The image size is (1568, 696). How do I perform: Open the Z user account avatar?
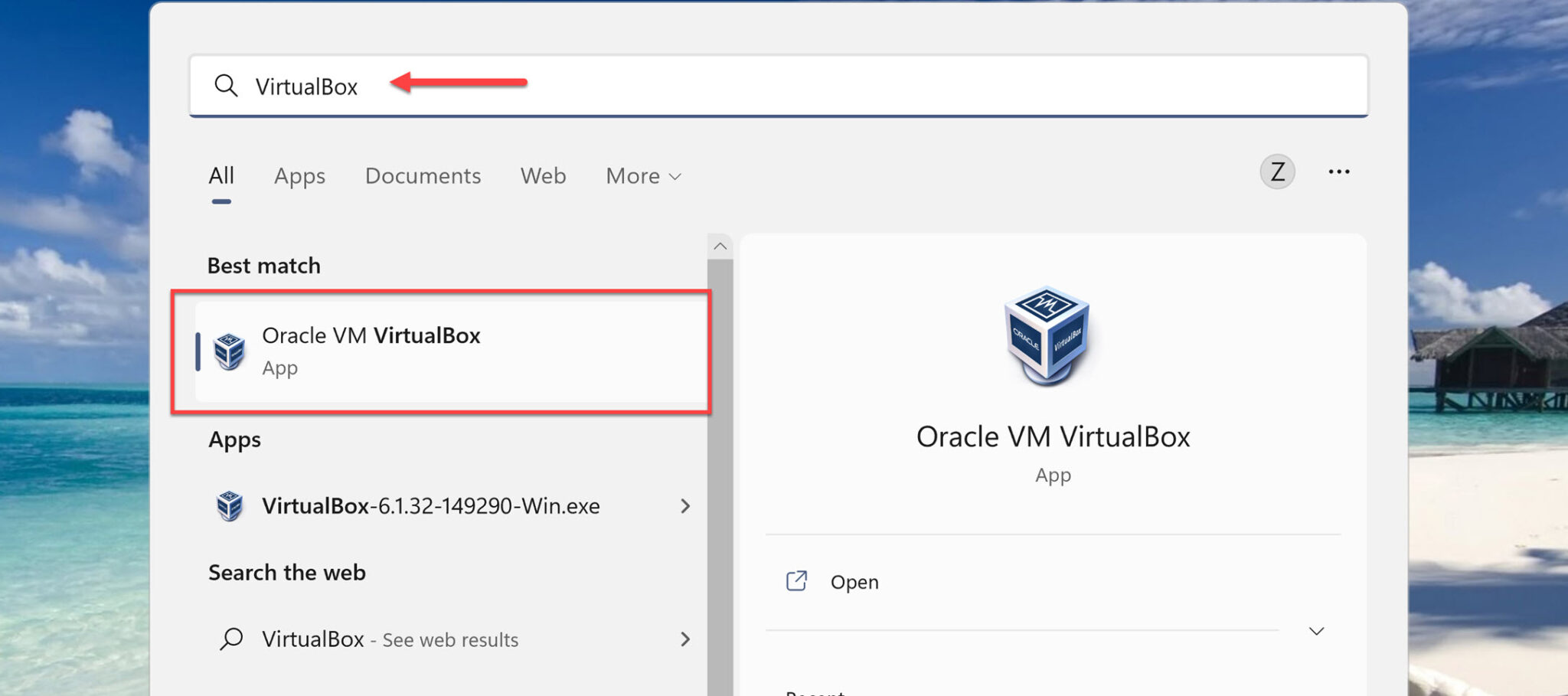coord(1277,172)
